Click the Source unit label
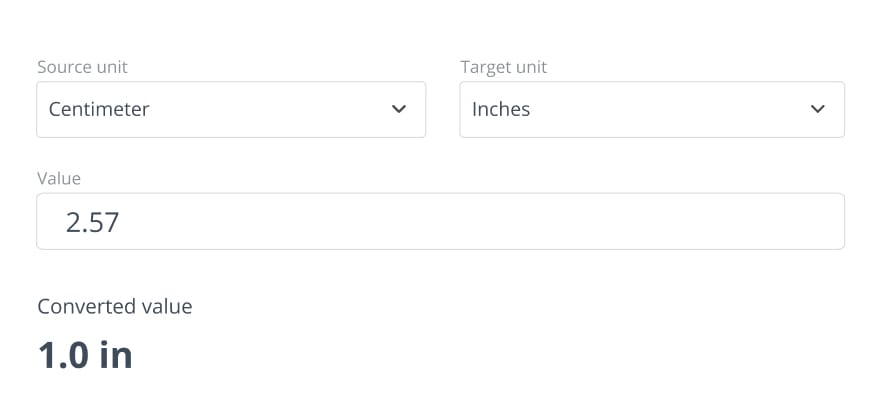The width and height of the screenshot is (882, 398). (82, 67)
